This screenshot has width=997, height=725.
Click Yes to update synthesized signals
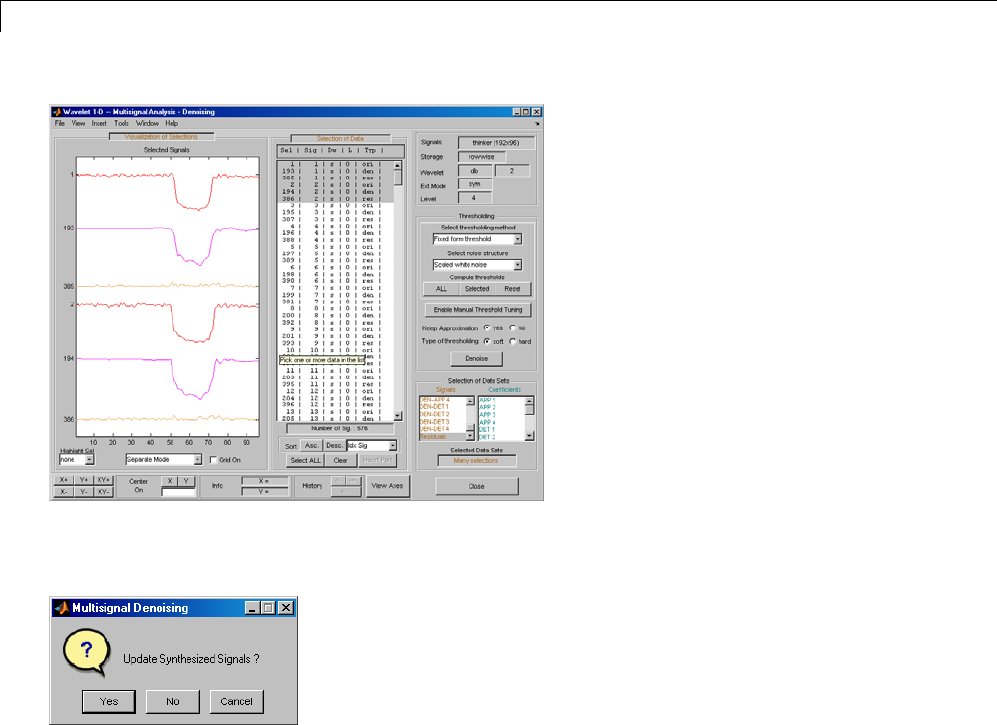click(x=109, y=701)
